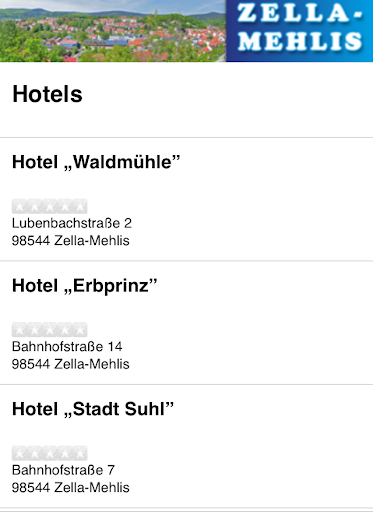Click postal code line under Lubenbachstraße

pyautogui.click(x=71, y=240)
